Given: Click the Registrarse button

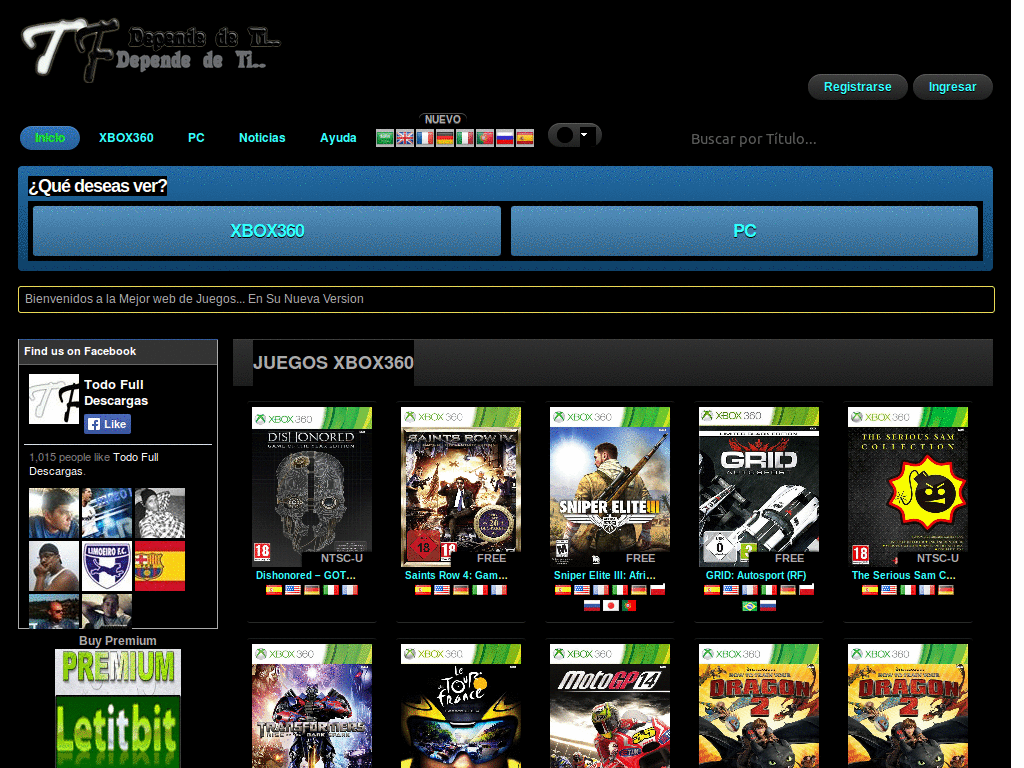Looking at the screenshot, I should (857, 87).
